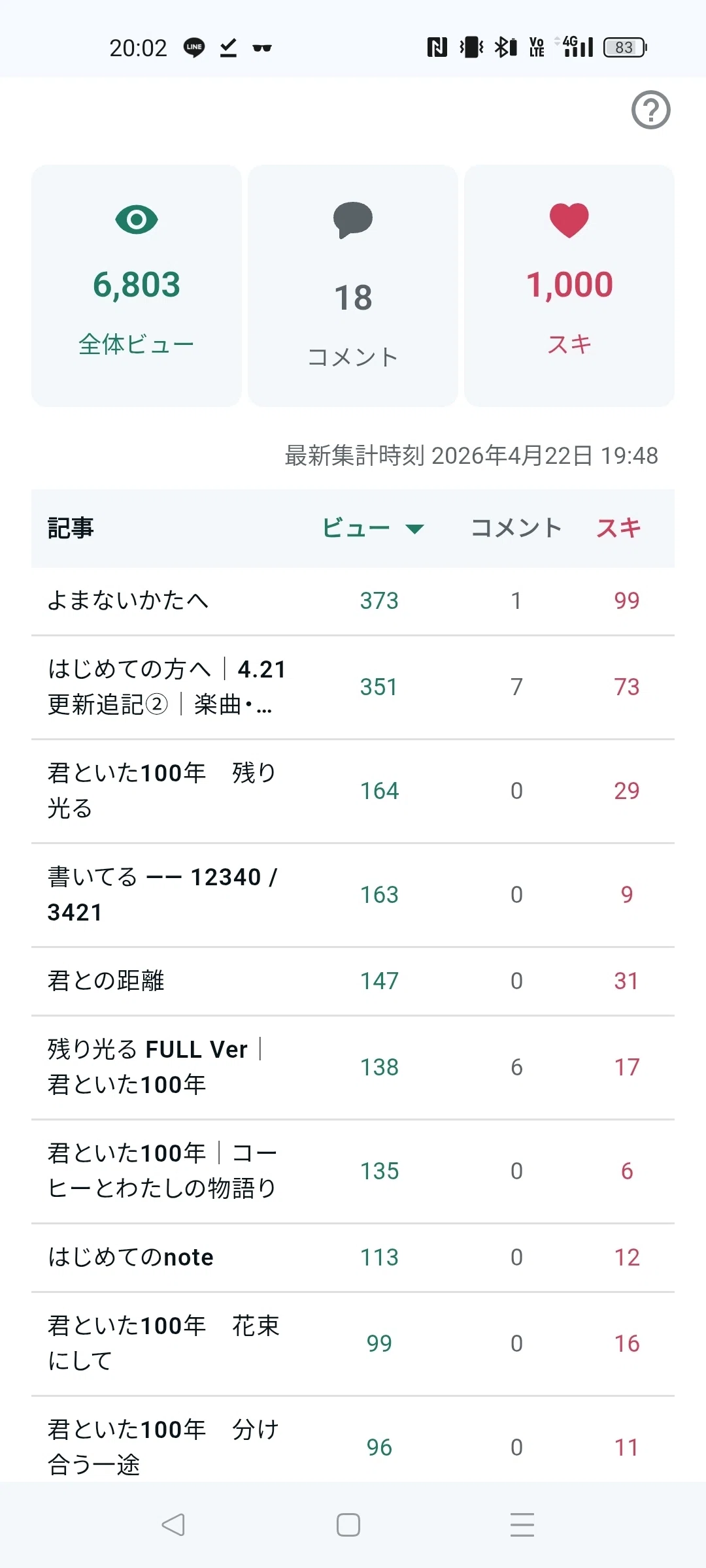Sort articles by コメント column header

click(516, 528)
